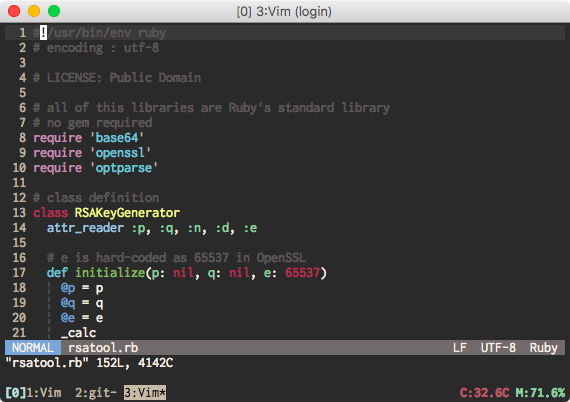Click the red close window button
This screenshot has width=570, height=402.
click(14, 11)
